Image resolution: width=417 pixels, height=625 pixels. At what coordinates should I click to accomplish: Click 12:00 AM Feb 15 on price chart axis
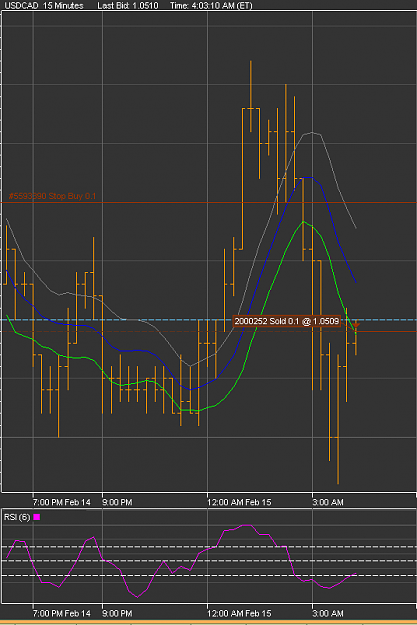[239, 502]
